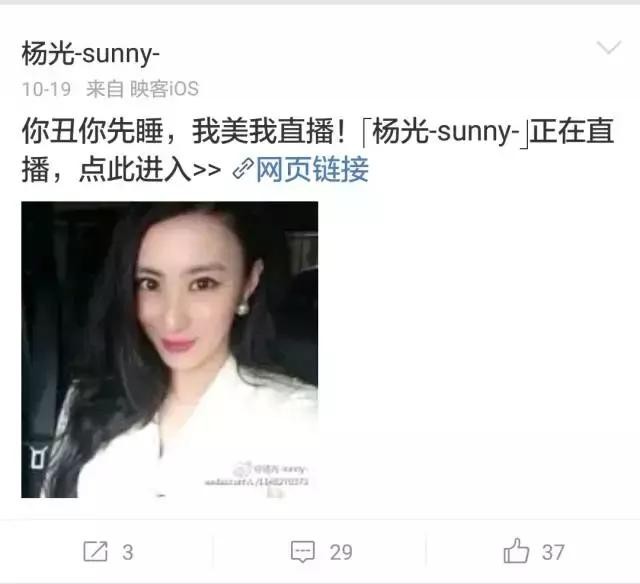
Task: Click the repost share icon
Action: (x=96, y=551)
